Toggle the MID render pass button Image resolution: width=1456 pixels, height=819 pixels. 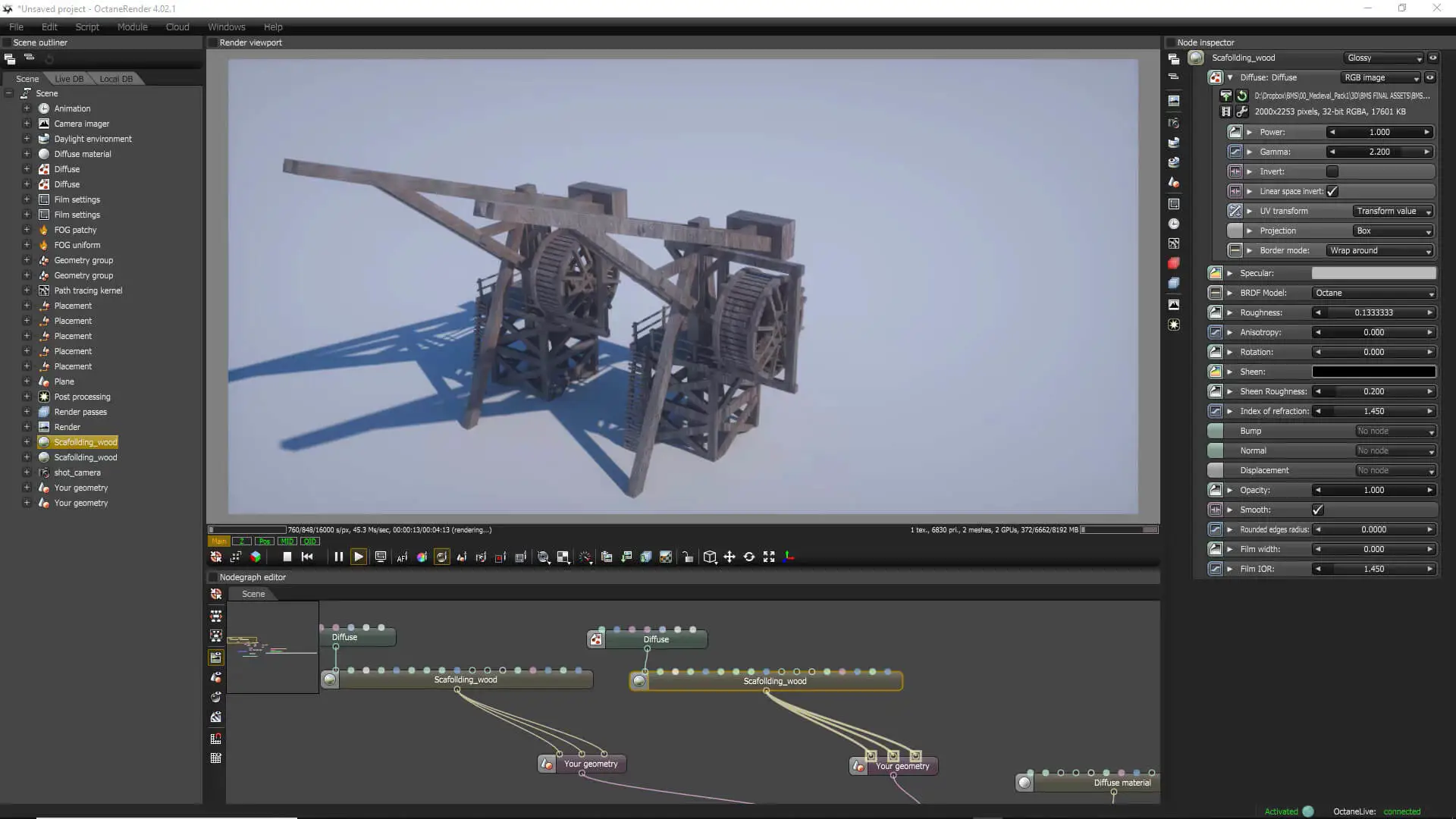tap(287, 541)
